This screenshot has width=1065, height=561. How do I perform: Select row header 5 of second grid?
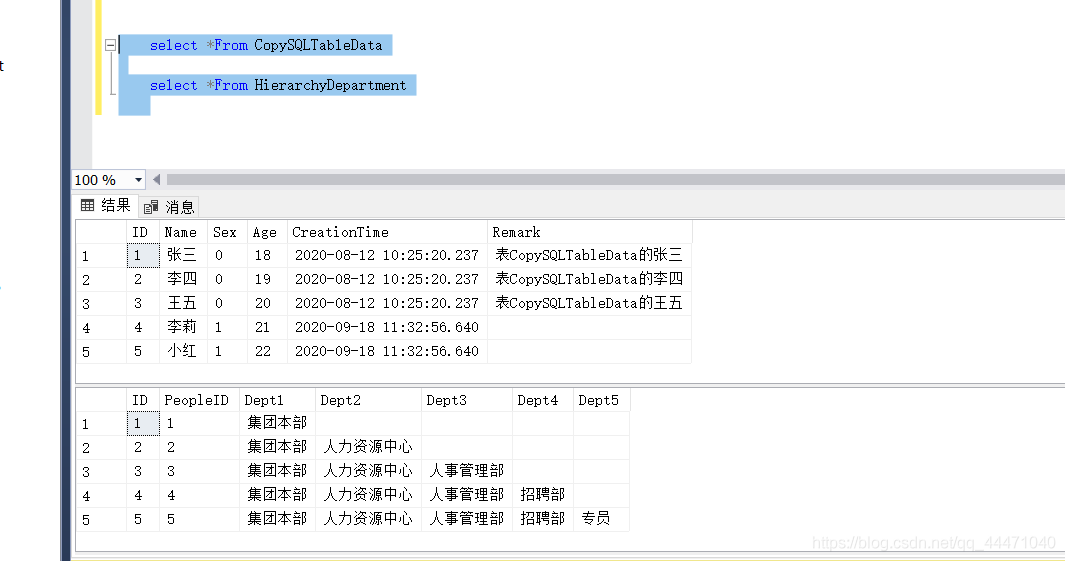tap(101, 520)
